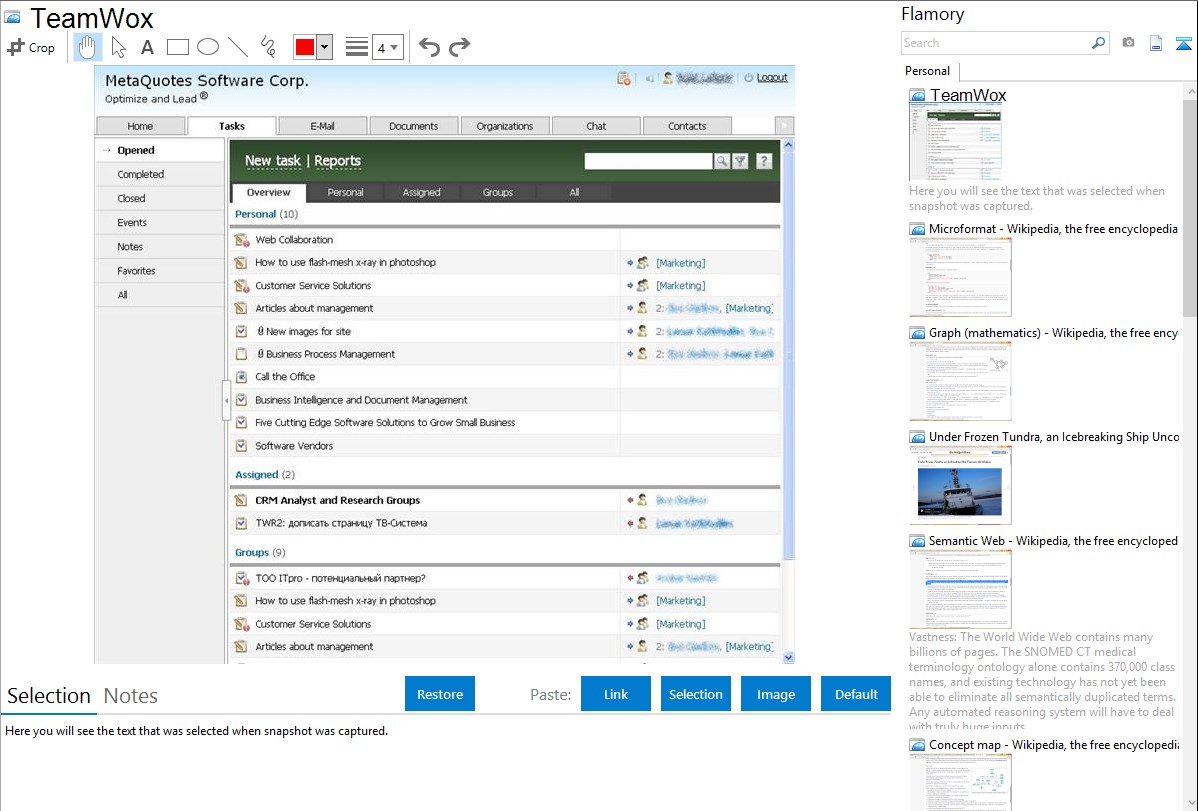Open the Microformat Wikipedia snapshot thumbnail
The height and width of the screenshot is (811, 1198).
(x=960, y=277)
